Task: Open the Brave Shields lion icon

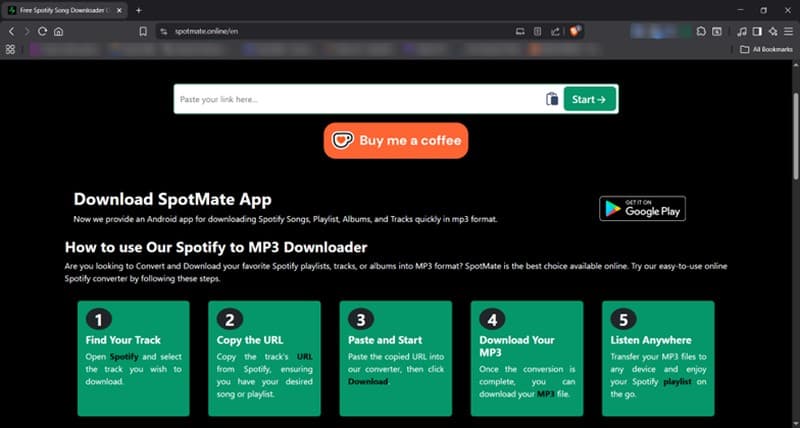Action: pyautogui.click(x=576, y=32)
